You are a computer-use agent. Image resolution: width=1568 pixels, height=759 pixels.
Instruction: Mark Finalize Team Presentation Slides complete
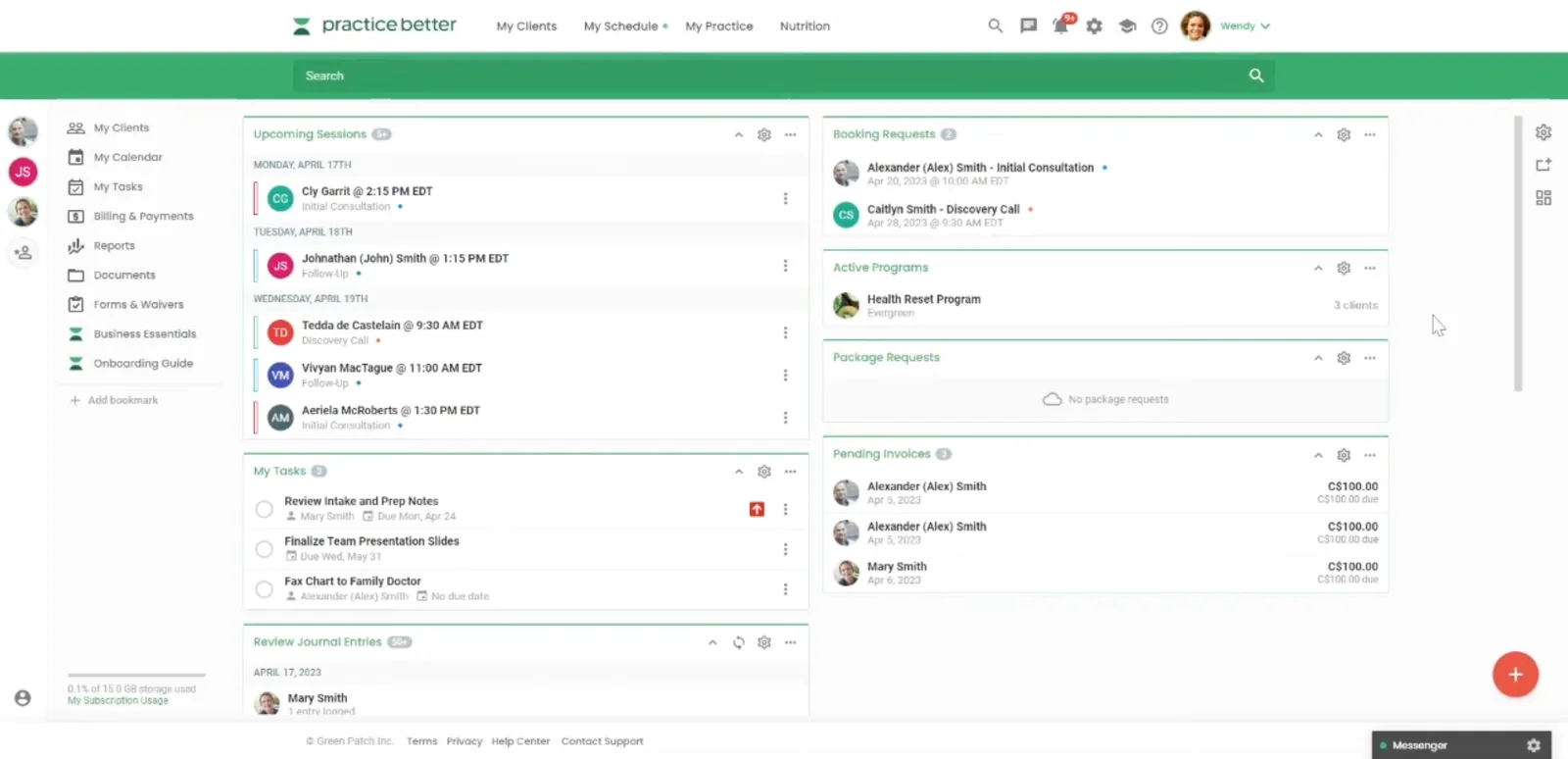[x=264, y=549]
